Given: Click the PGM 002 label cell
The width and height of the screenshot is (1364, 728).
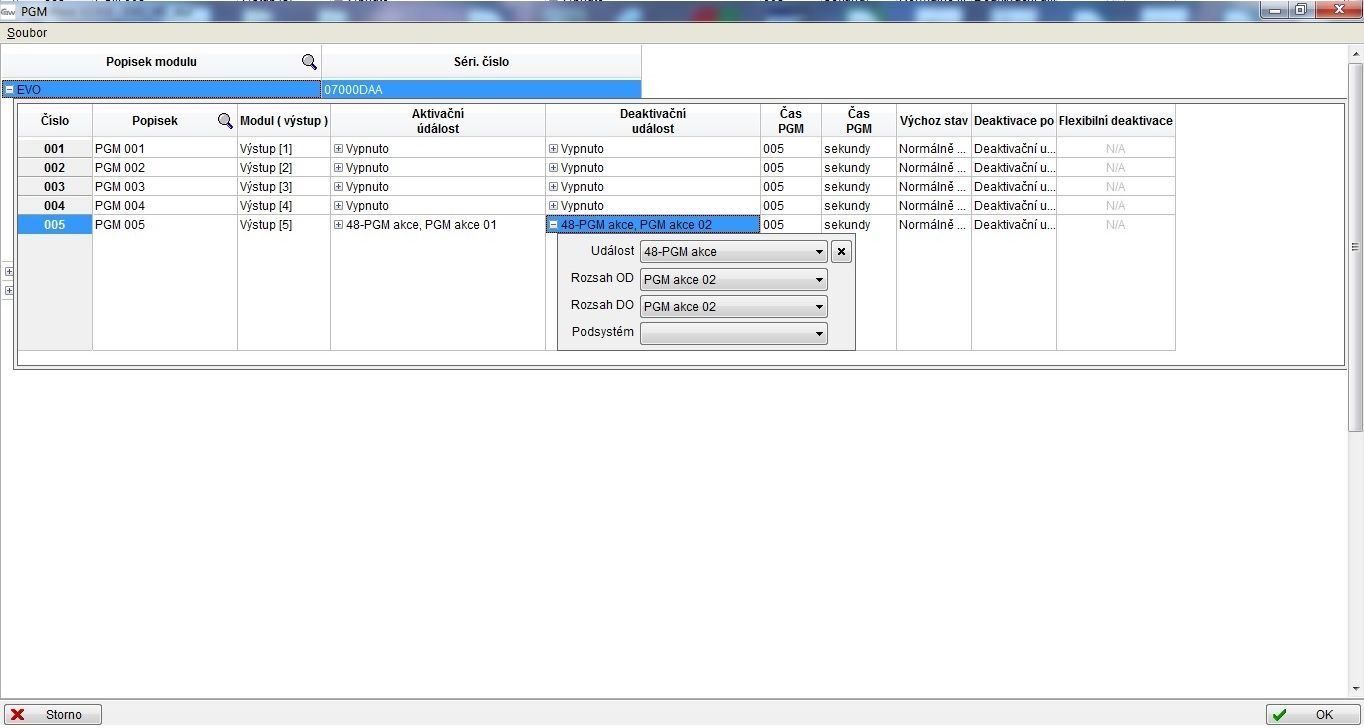Looking at the screenshot, I should pos(164,168).
